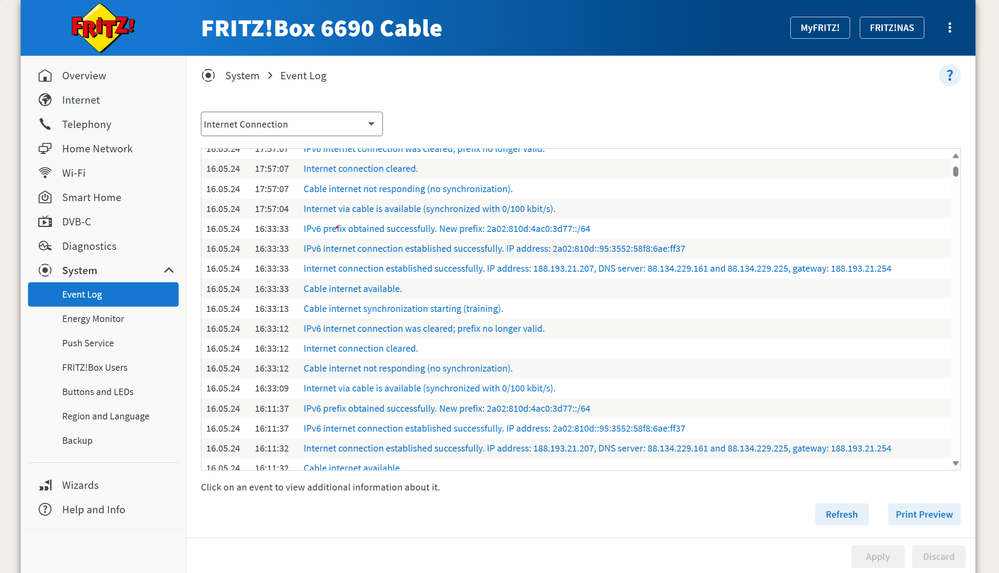999x573 pixels.
Task: Open the Internet menu item
Action: coord(81,100)
